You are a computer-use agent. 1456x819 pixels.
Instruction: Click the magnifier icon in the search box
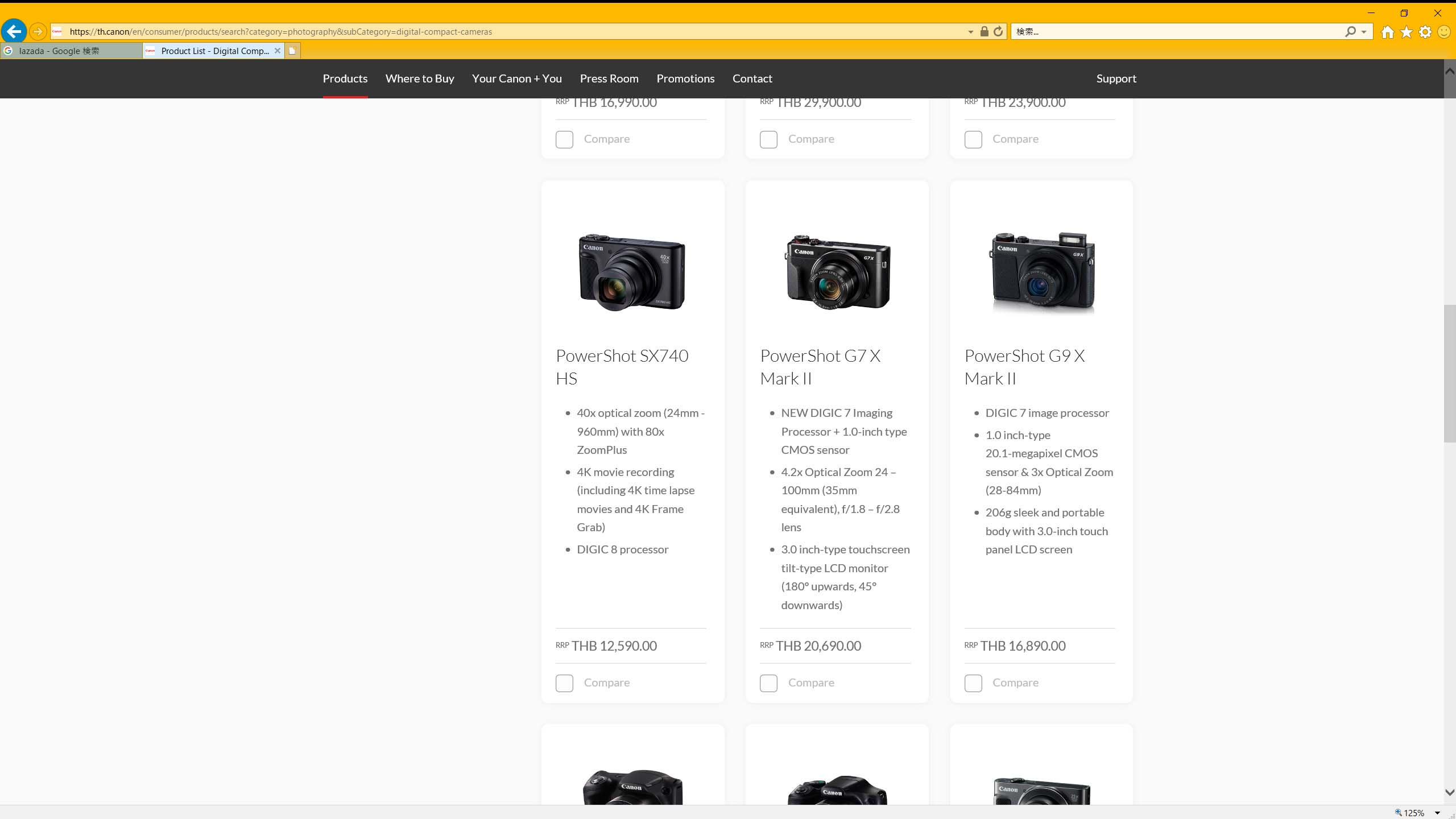pos(1350,31)
